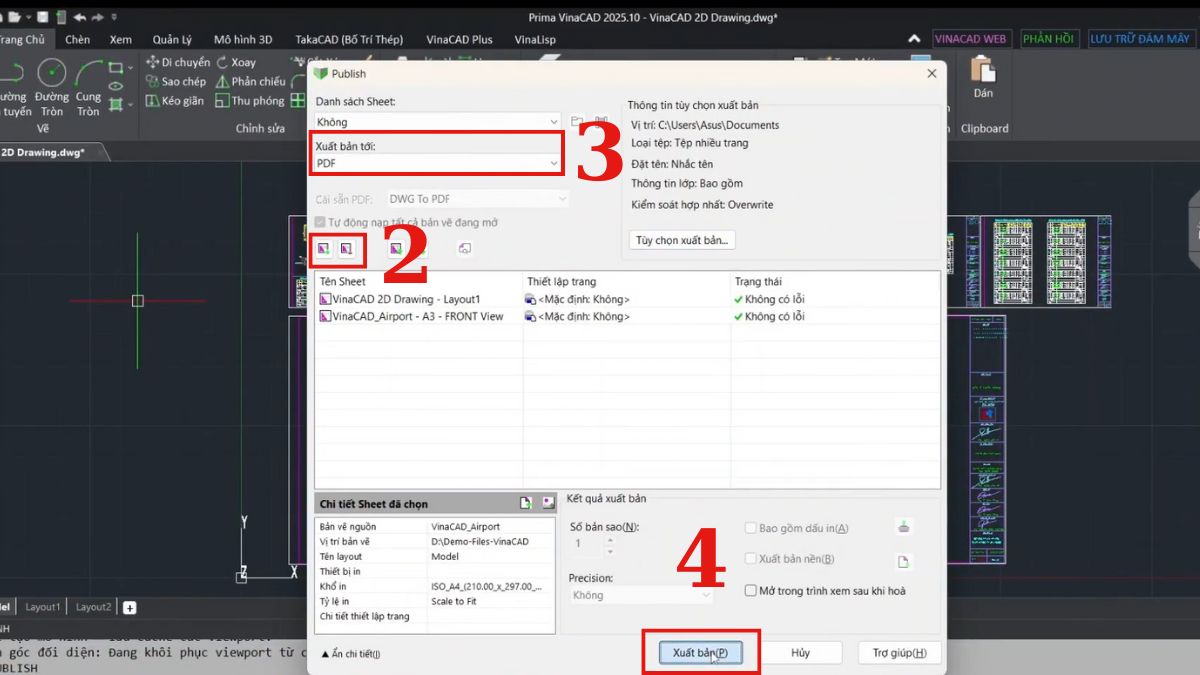The width and height of the screenshot is (1200, 675).
Task: Close the Publish dialog
Action: pyautogui.click(x=932, y=73)
